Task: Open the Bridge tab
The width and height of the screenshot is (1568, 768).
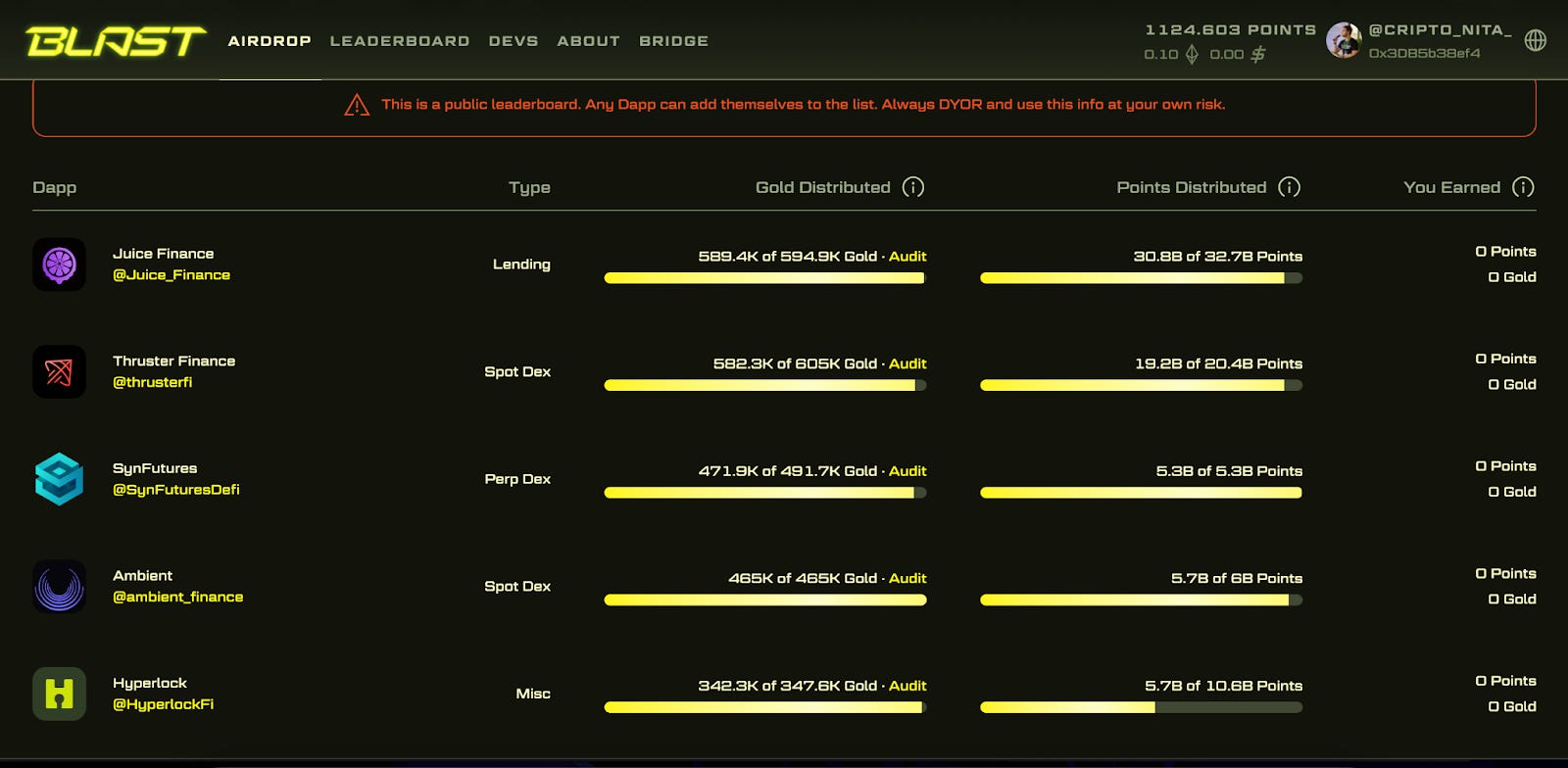Action: (673, 41)
